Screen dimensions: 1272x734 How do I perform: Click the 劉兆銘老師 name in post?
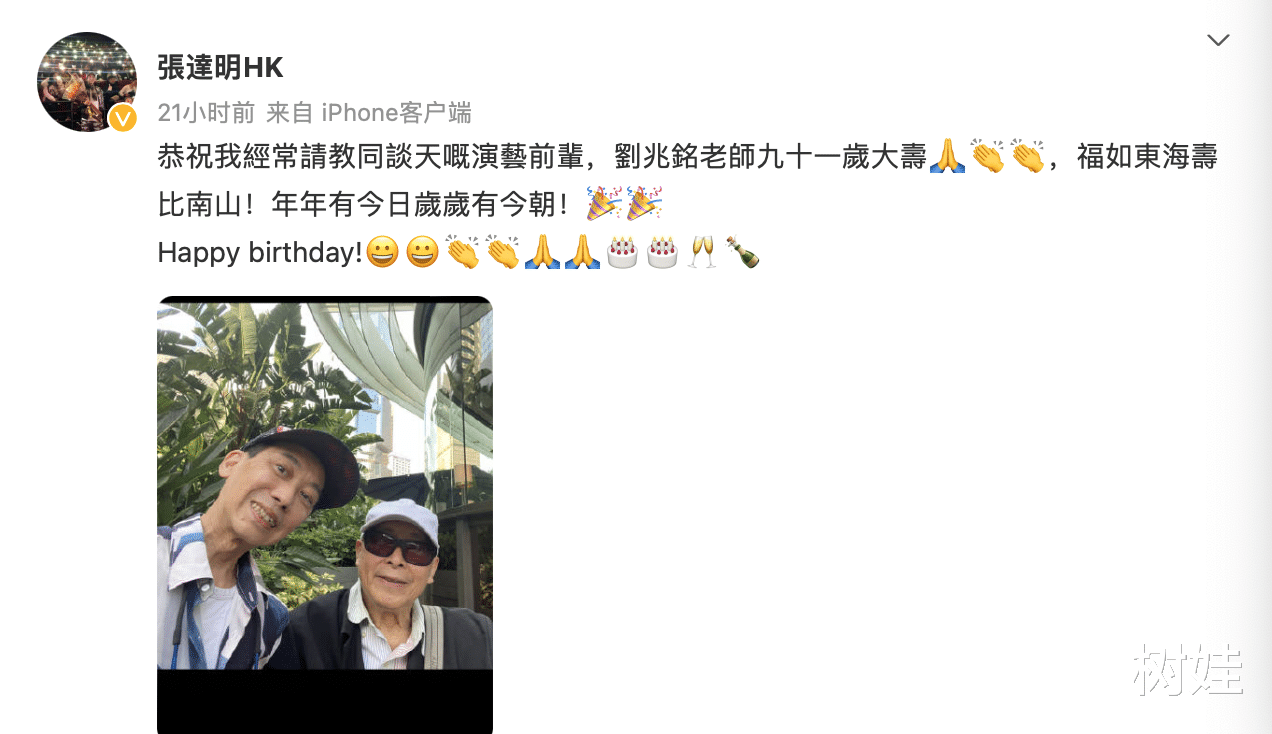pos(710,157)
